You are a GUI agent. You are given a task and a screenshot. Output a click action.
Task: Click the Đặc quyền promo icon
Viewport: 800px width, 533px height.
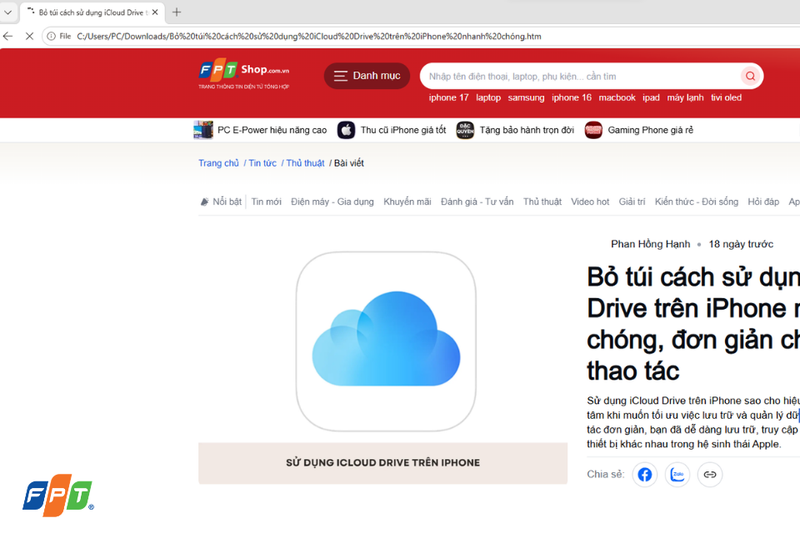click(465, 130)
